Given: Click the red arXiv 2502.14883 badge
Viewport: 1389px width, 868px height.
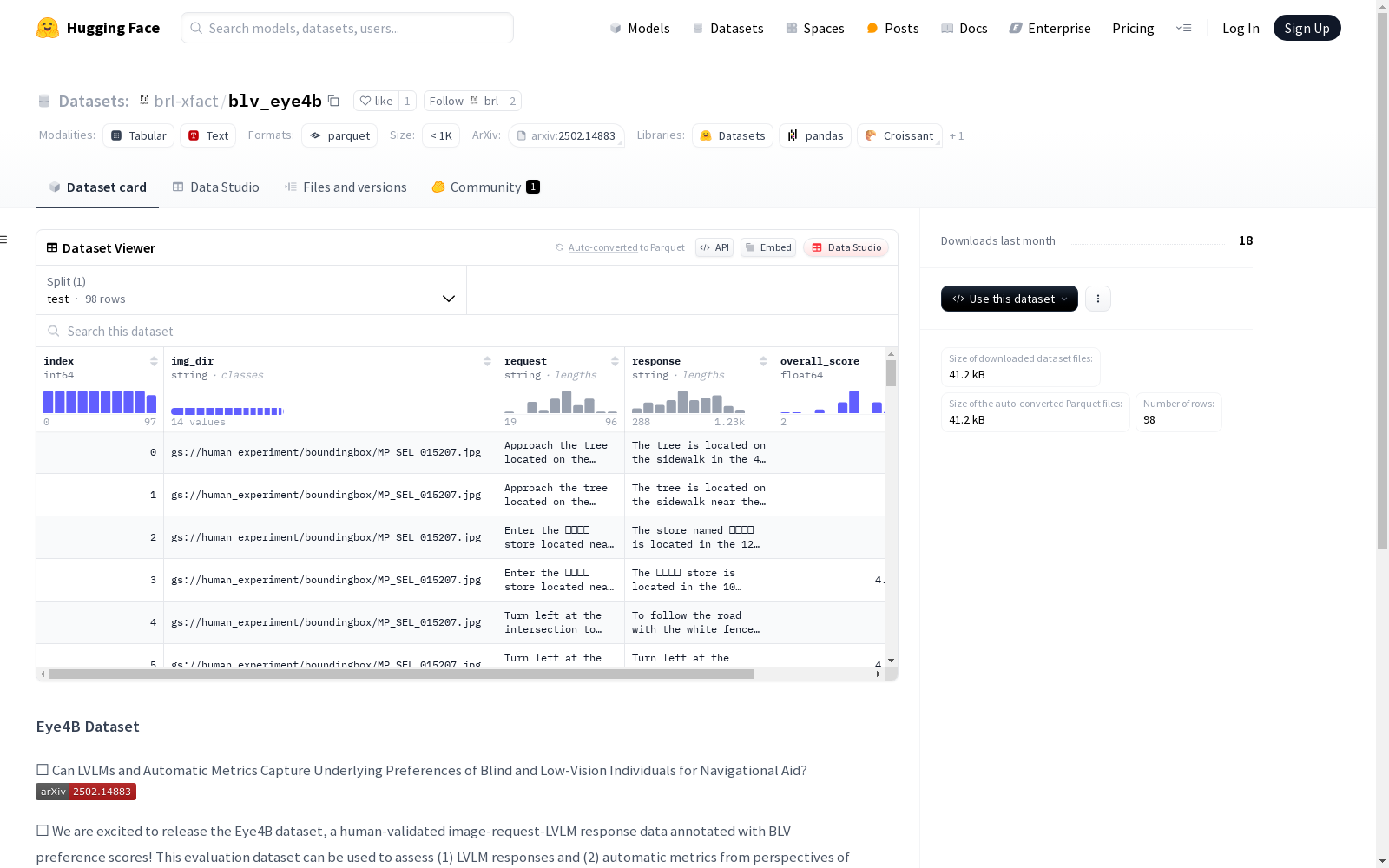Looking at the screenshot, I should [x=86, y=792].
